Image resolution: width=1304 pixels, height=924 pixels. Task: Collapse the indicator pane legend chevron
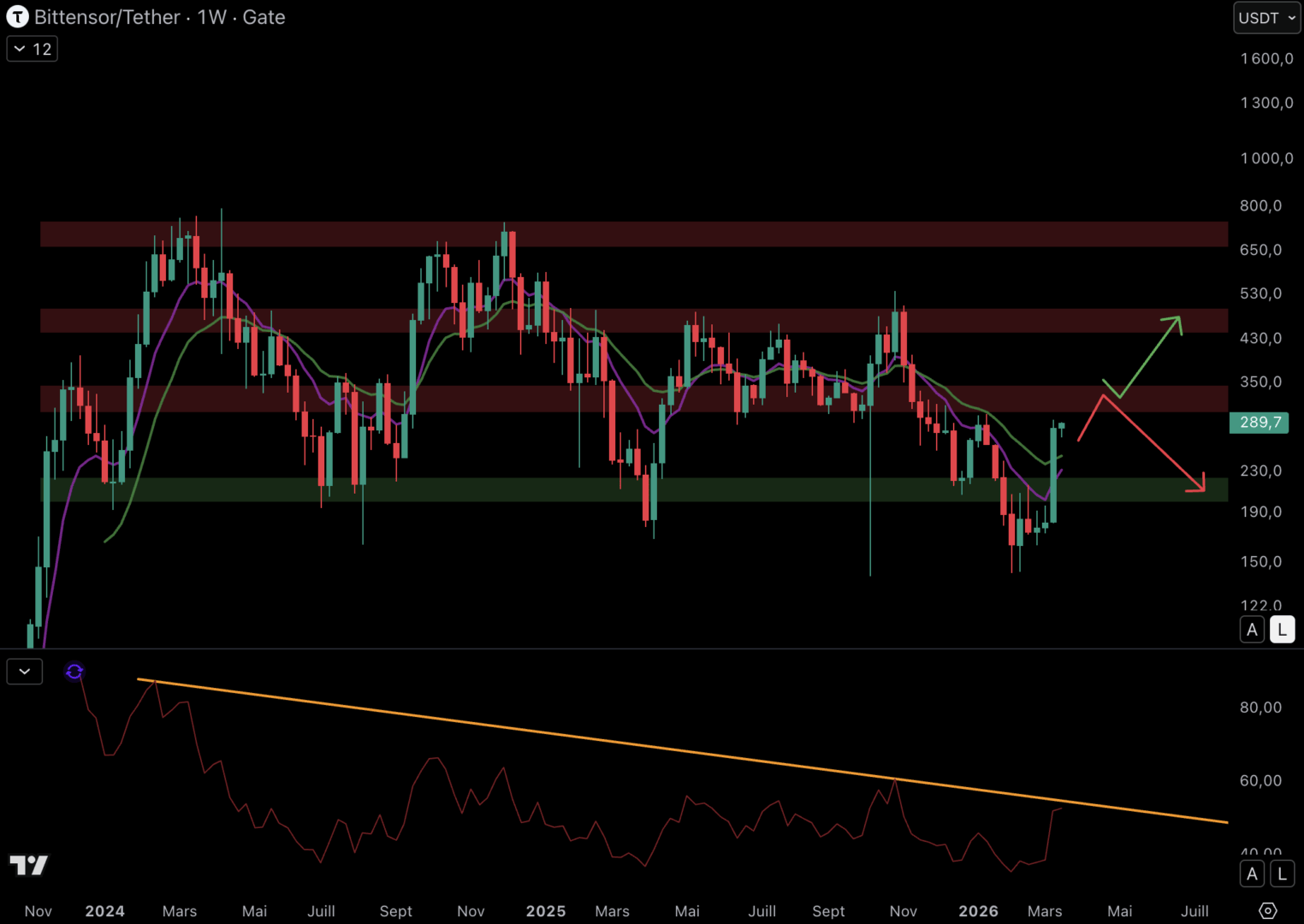pos(25,672)
